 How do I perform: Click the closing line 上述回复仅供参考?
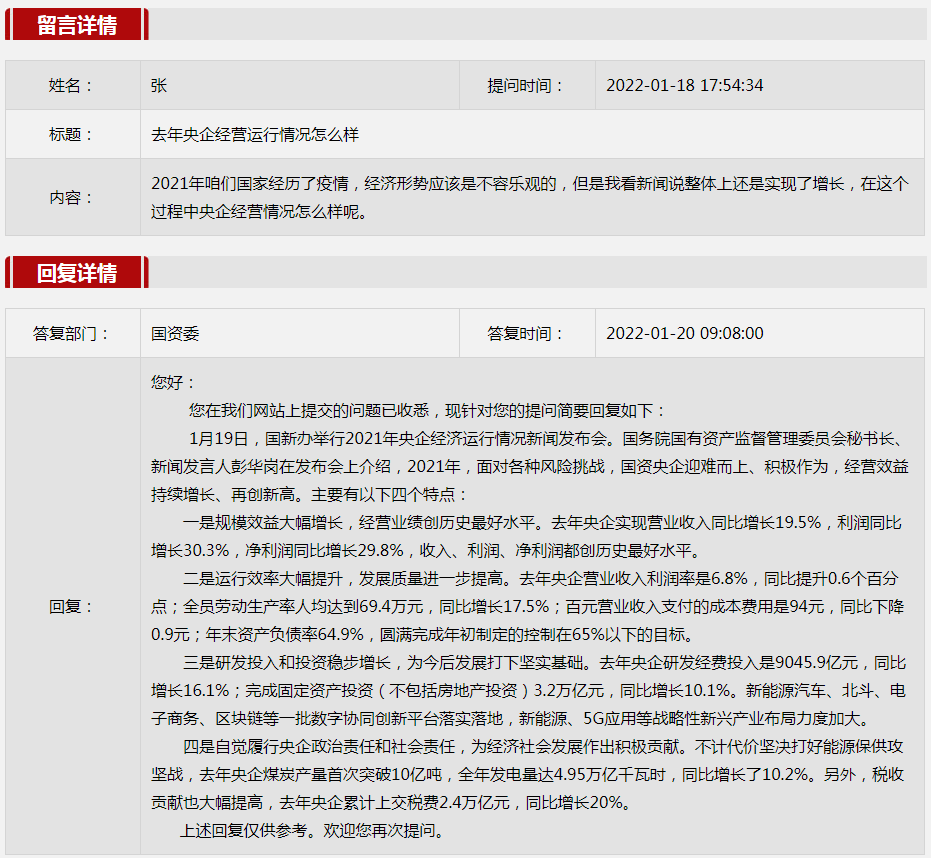coord(311,831)
